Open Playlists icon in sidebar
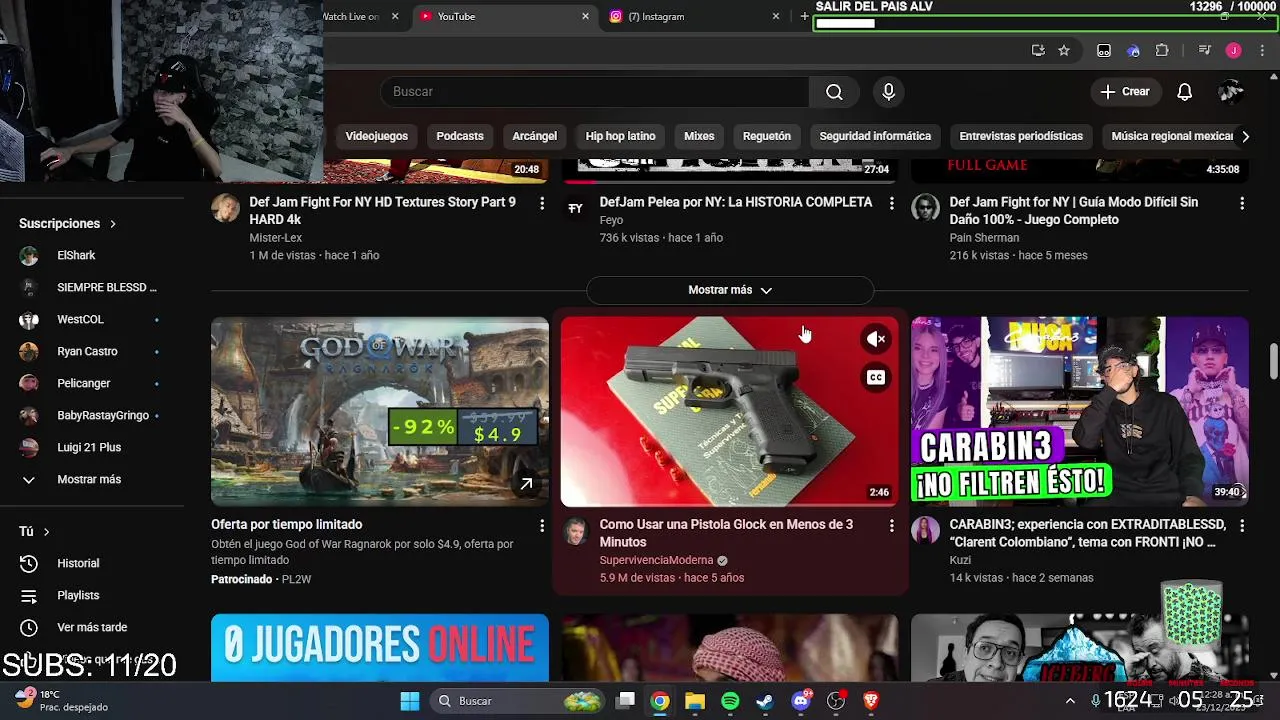This screenshot has height=720, width=1280. [29, 596]
